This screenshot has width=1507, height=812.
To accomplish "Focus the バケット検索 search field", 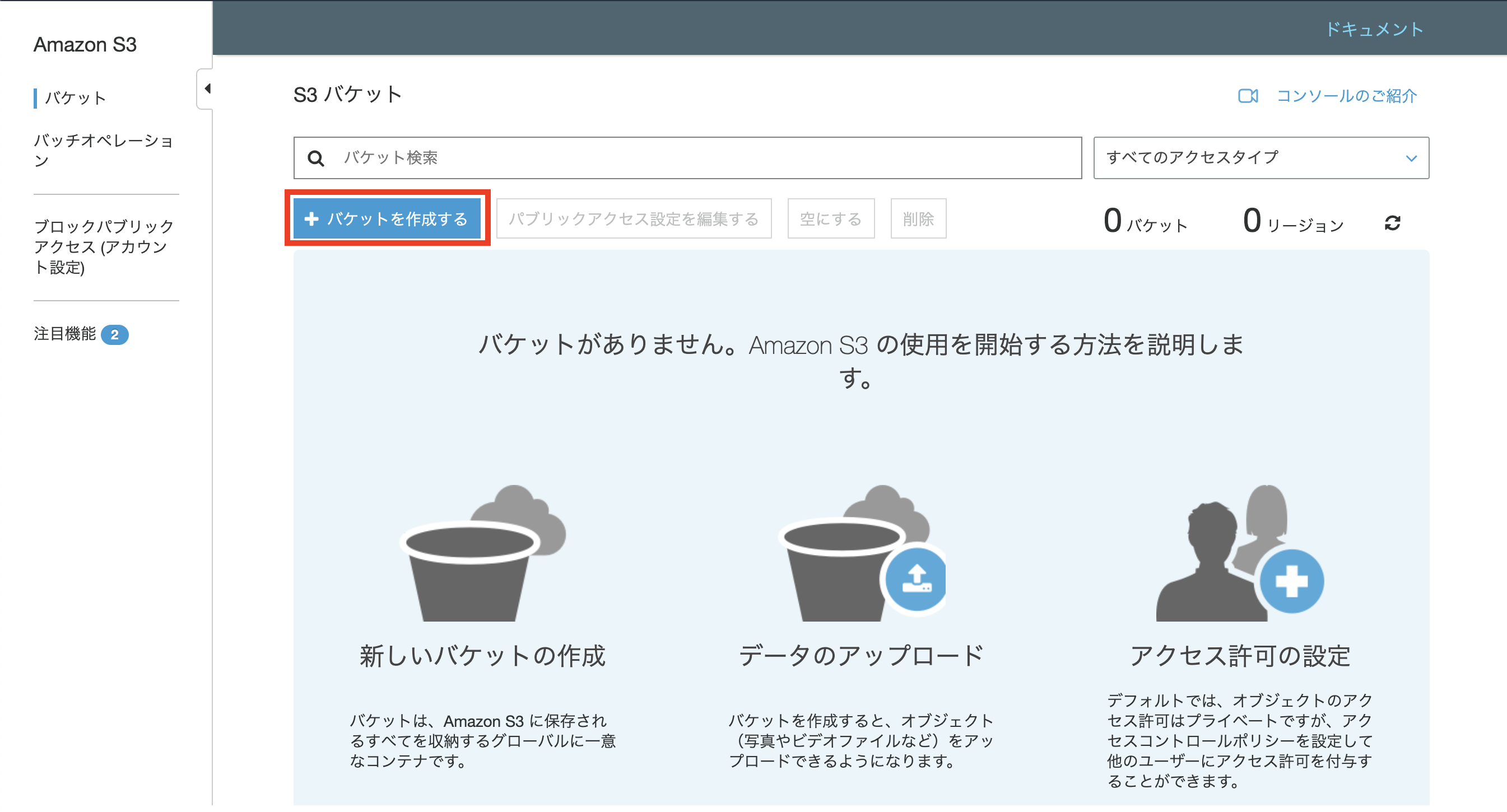I will tap(687, 158).
